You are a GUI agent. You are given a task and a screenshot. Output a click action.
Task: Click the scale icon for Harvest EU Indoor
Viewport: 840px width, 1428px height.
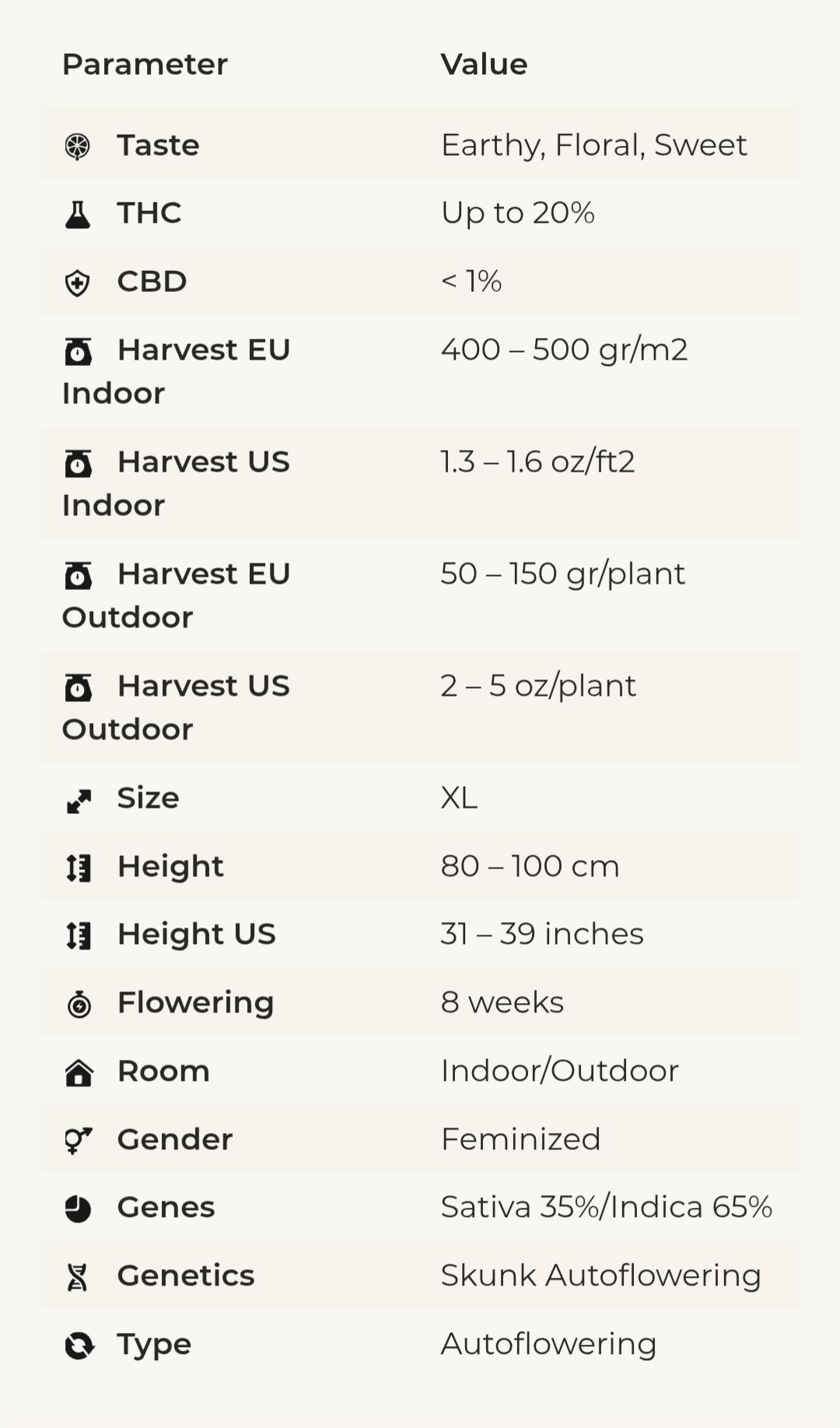pyautogui.click(x=78, y=352)
